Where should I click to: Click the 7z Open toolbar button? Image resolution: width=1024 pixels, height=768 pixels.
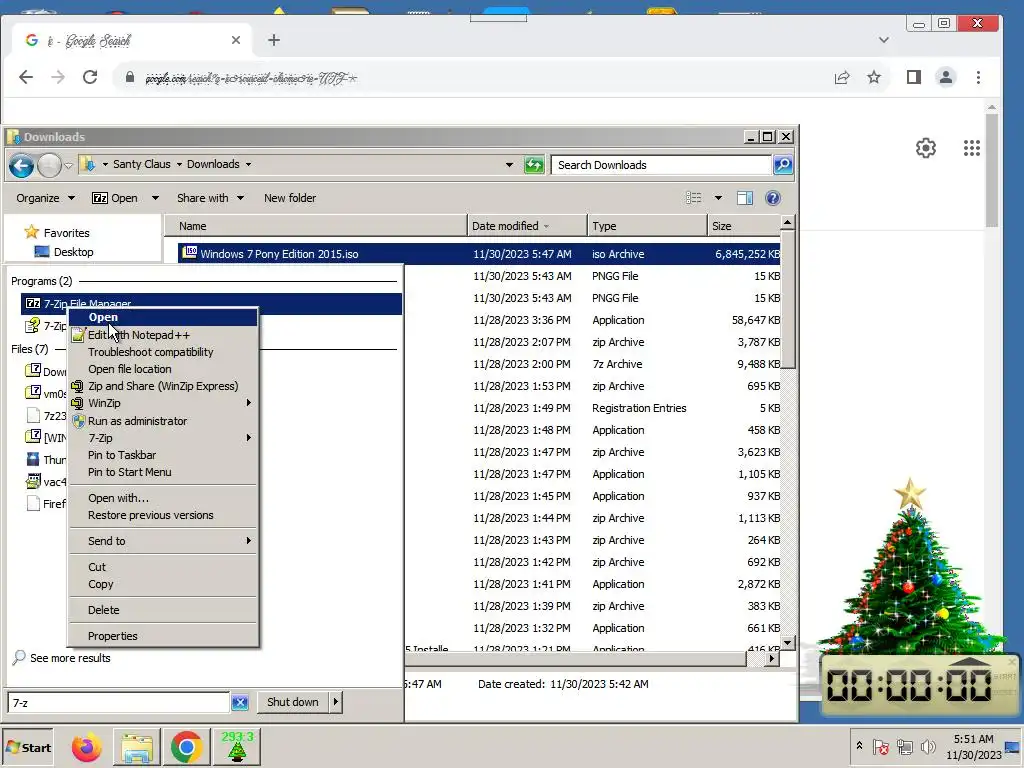pos(115,198)
